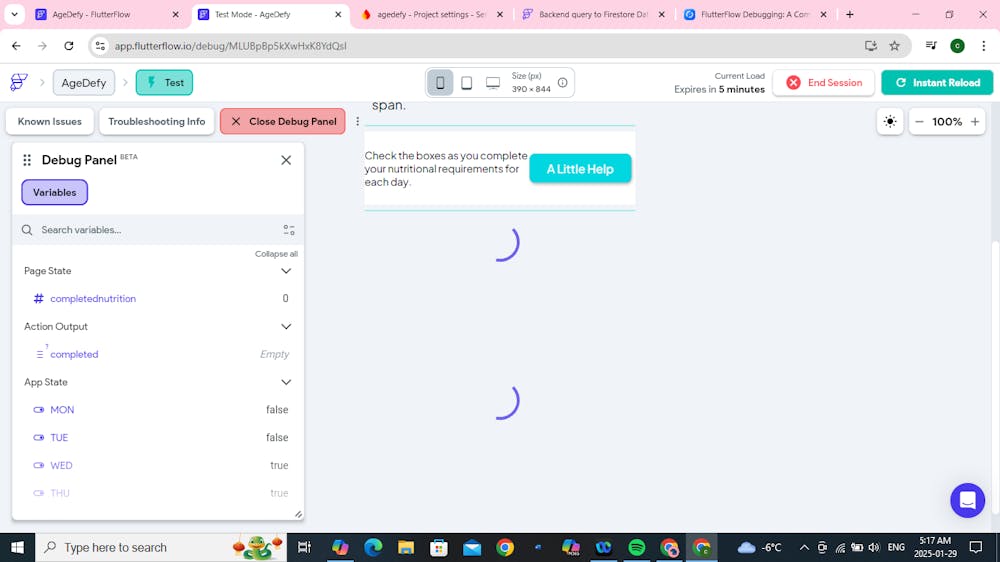Open Microsoft Edge from the taskbar
The image size is (1000, 562).
click(x=373, y=547)
